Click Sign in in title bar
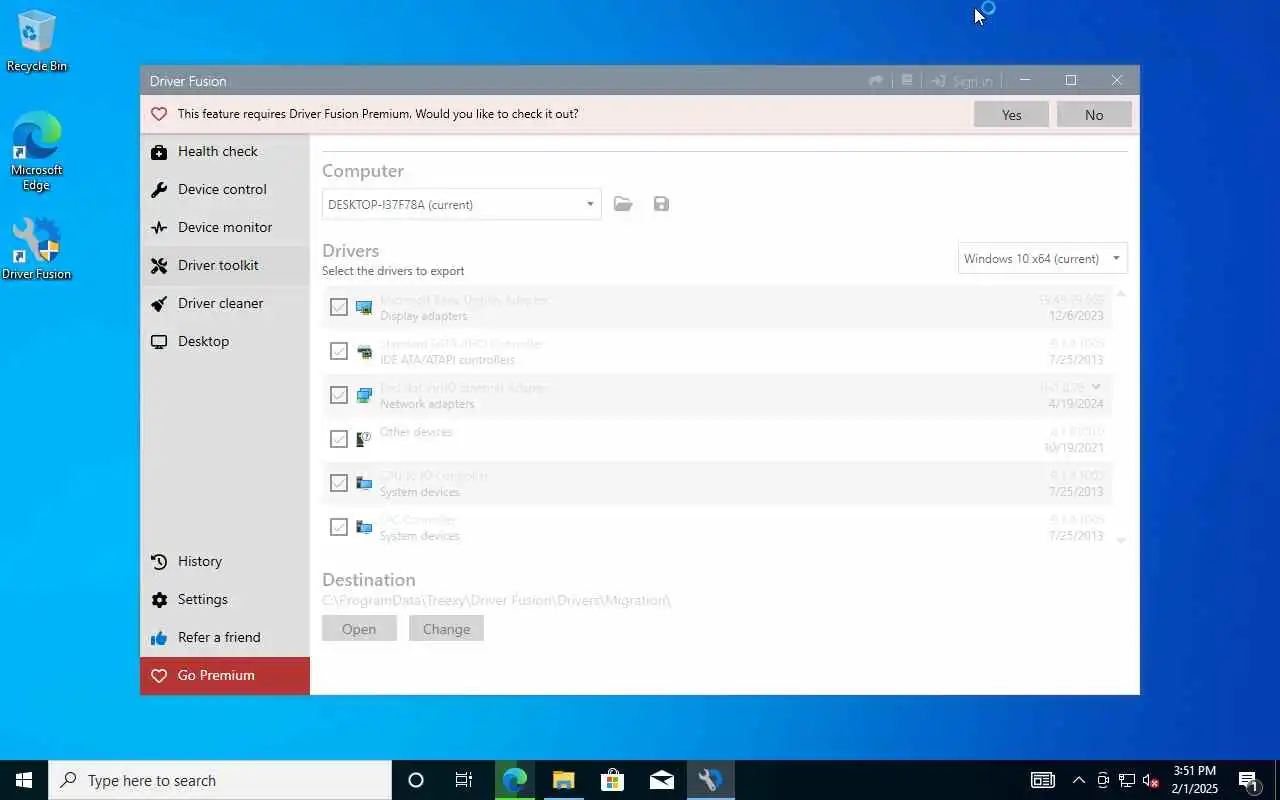This screenshot has height=800, width=1280. pos(962,81)
